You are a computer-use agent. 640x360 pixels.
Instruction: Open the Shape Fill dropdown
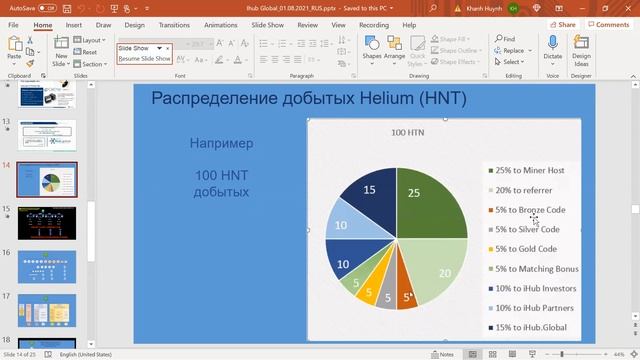[x=451, y=39]
